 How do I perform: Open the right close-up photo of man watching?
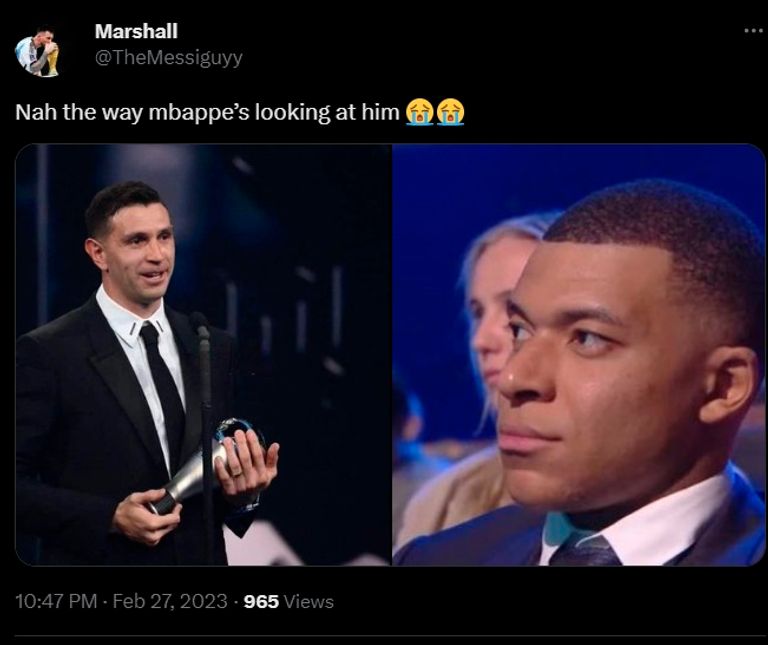point(578,355)
